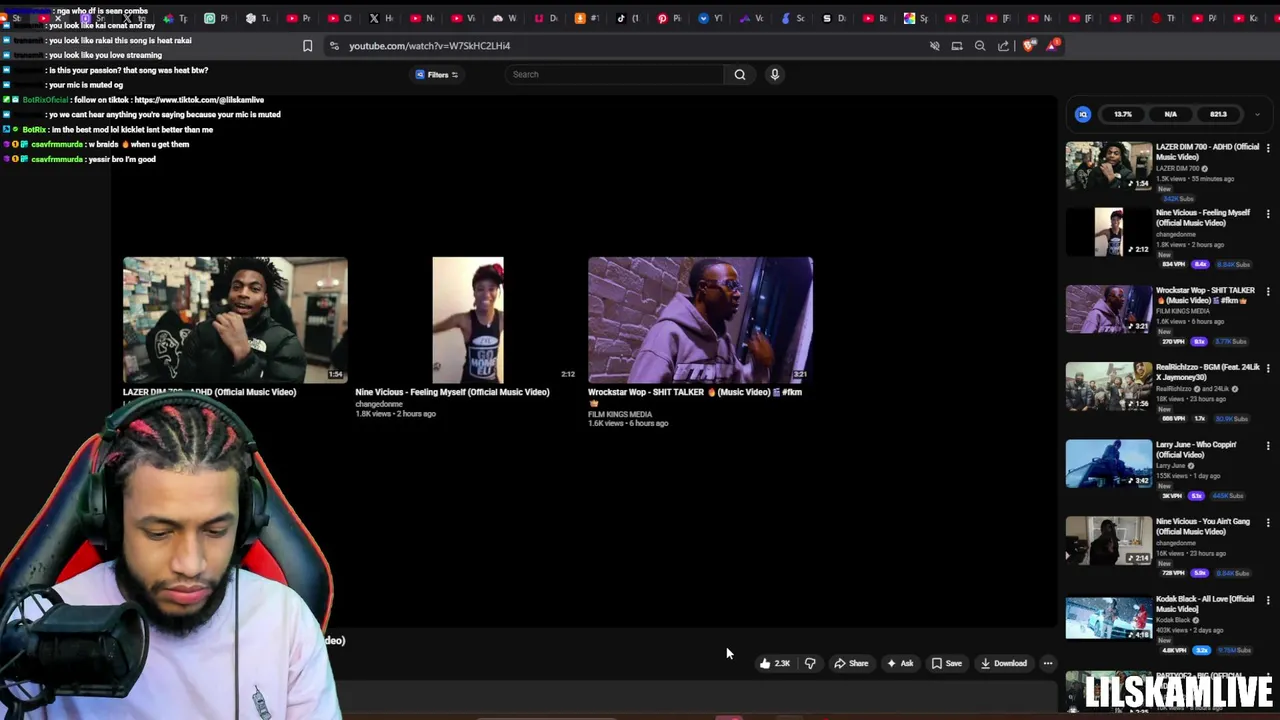Image resolution: width=1280 pixels, height=720 pixels.
Task: Click the zoom magnifier icon in address bar
Action: (x=980, y=46)
